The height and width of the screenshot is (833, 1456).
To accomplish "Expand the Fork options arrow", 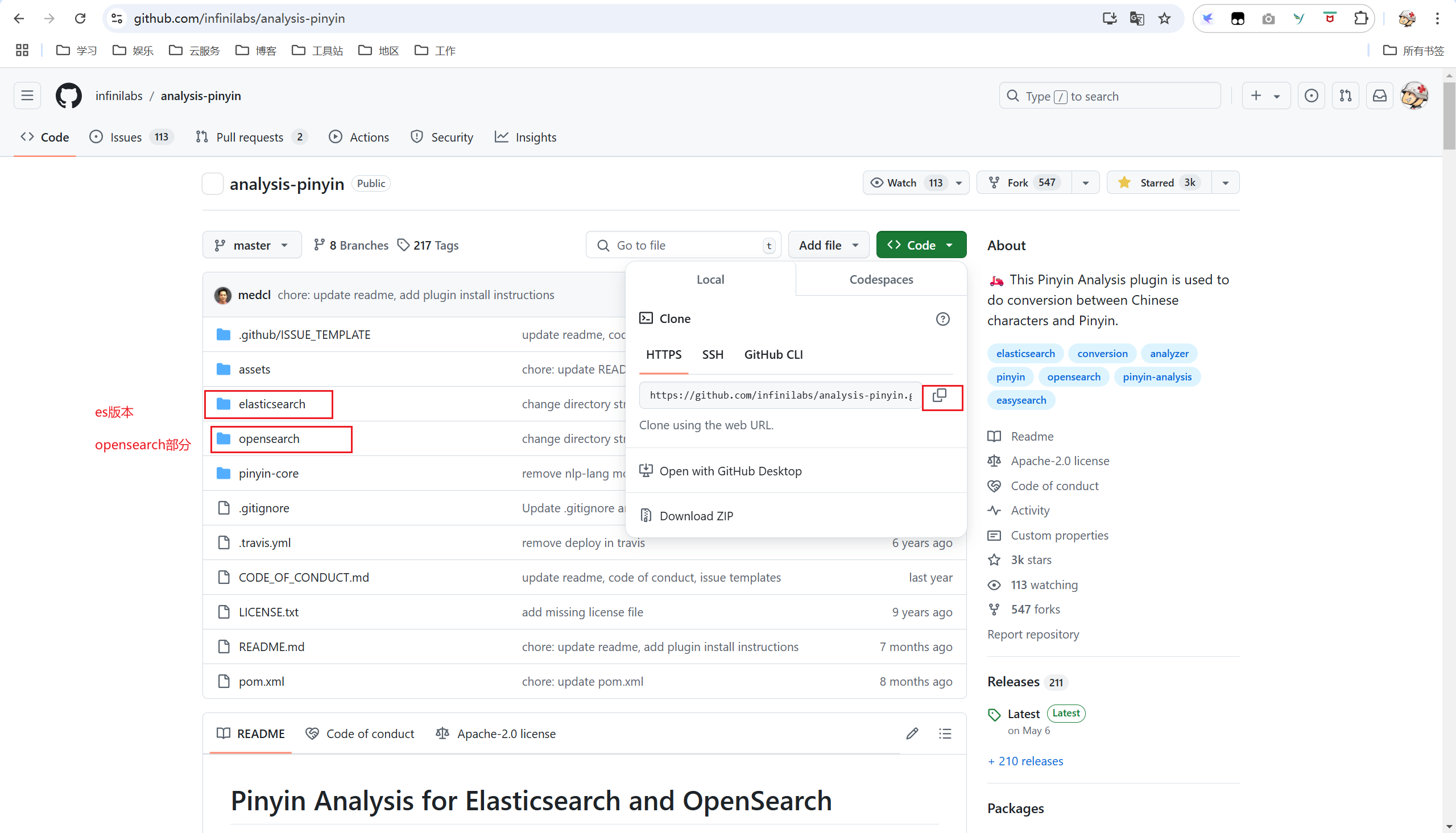I will coord(1085,183).
